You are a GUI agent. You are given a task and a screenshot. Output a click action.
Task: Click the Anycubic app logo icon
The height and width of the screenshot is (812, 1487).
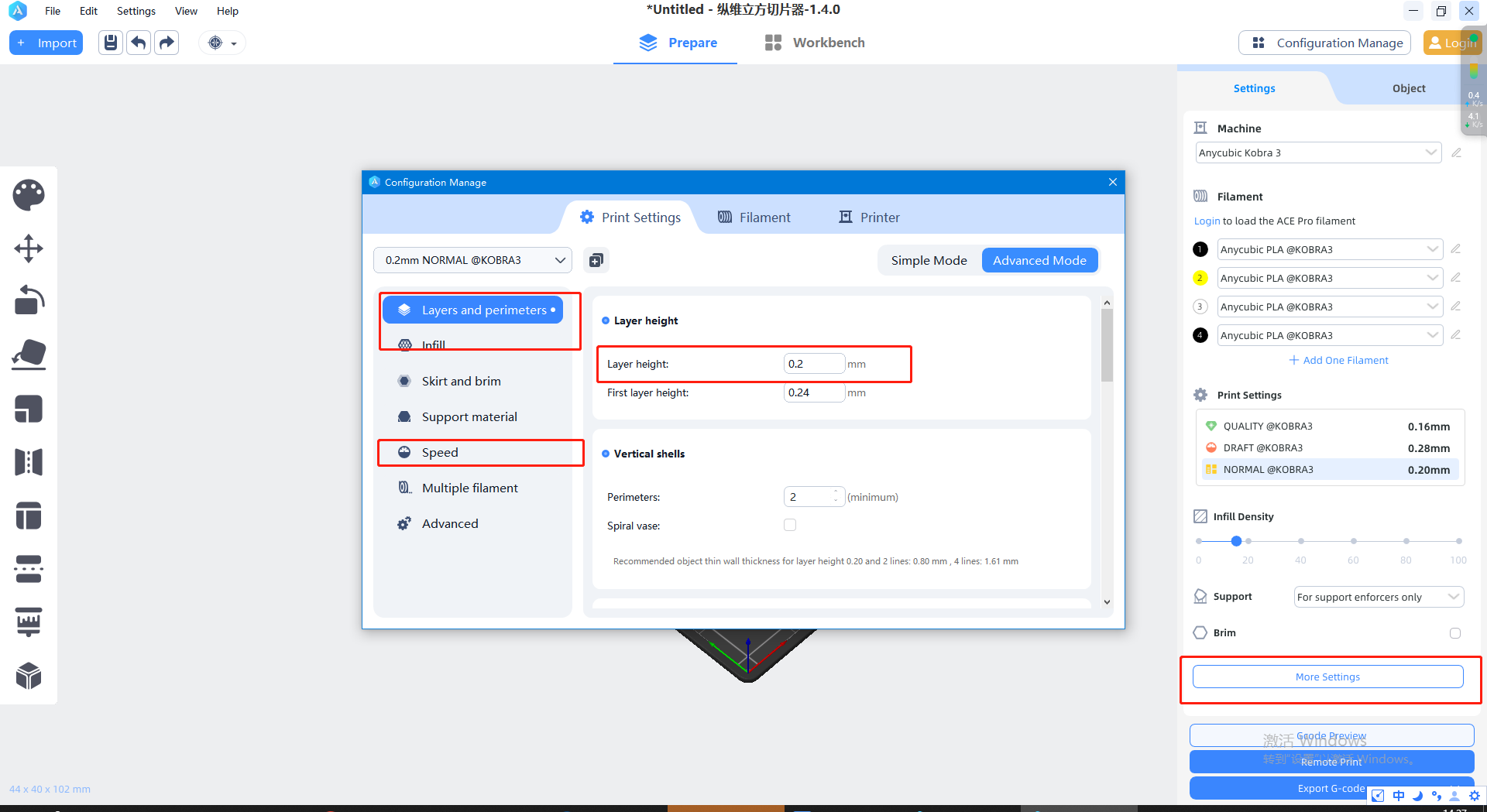pos(17,11)
